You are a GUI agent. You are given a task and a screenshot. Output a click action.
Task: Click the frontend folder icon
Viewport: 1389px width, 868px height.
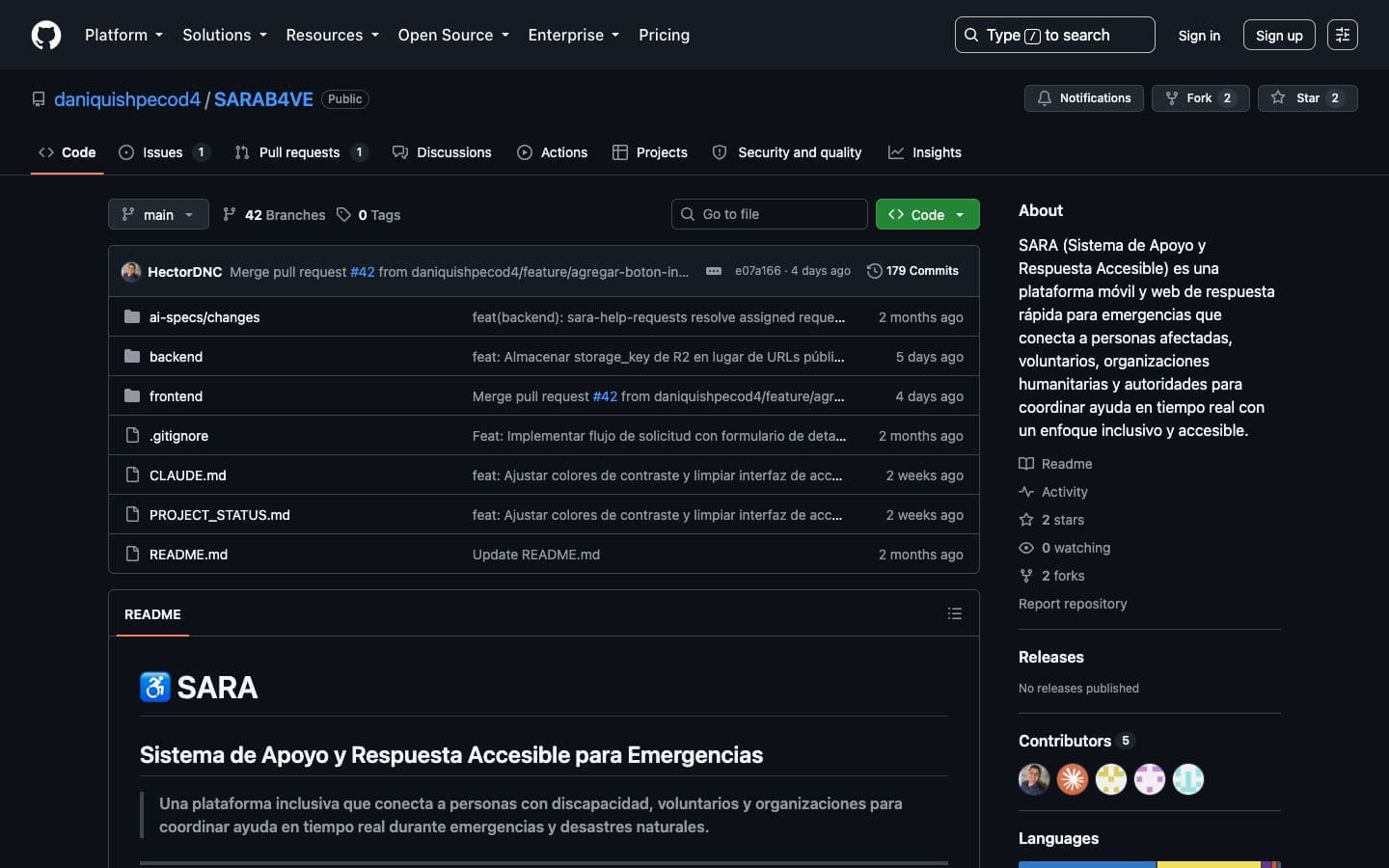tap(132, 395)
